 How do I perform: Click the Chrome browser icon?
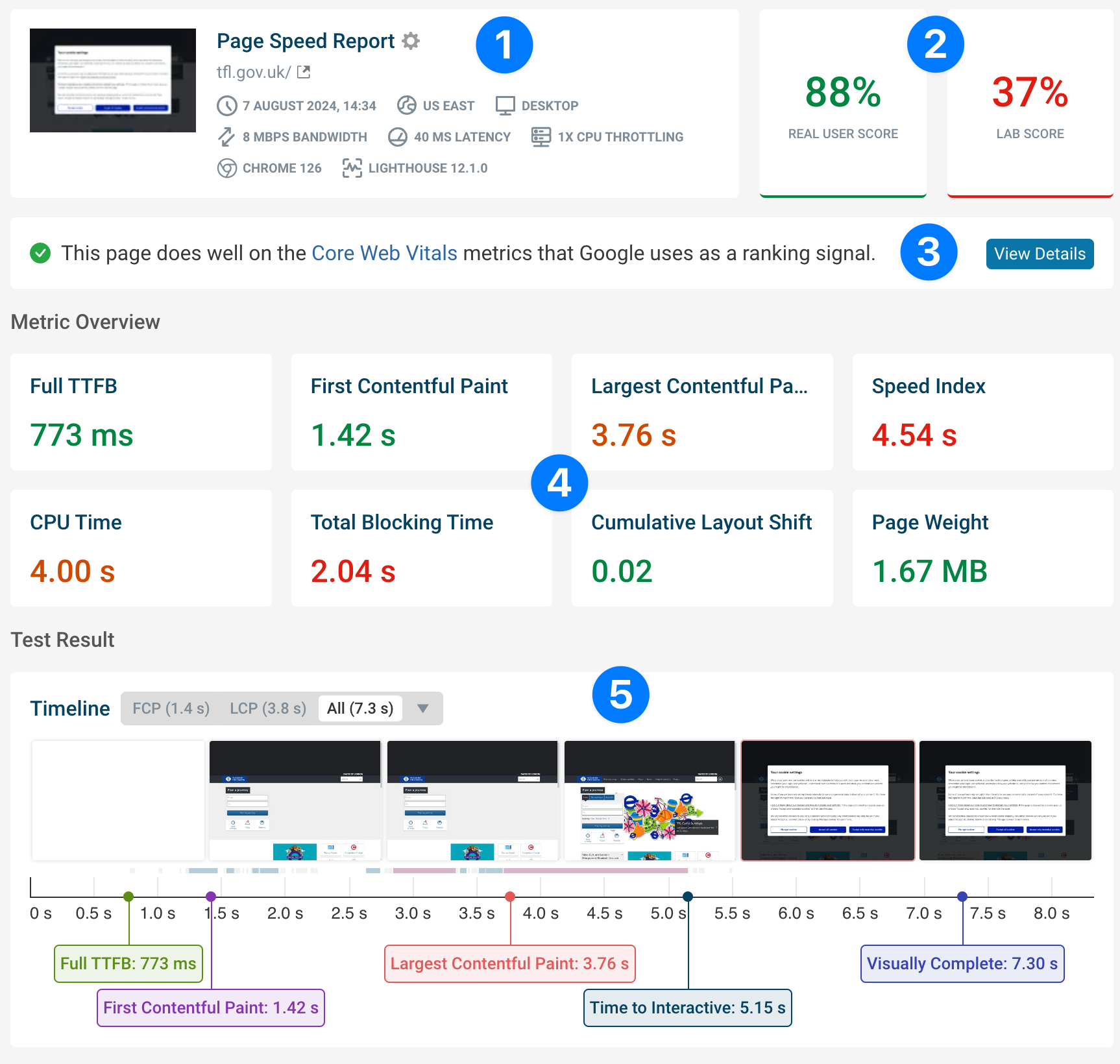click(x=226, y=168)
